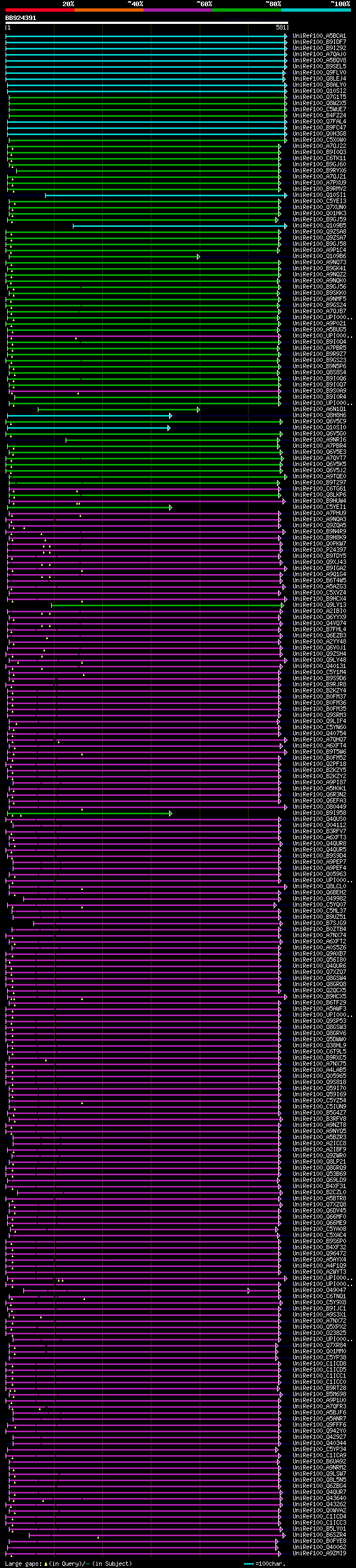Click hit label UniRef100_C5X0W0
Screen dimensions: 356x1568
click(x=319, y=140)
